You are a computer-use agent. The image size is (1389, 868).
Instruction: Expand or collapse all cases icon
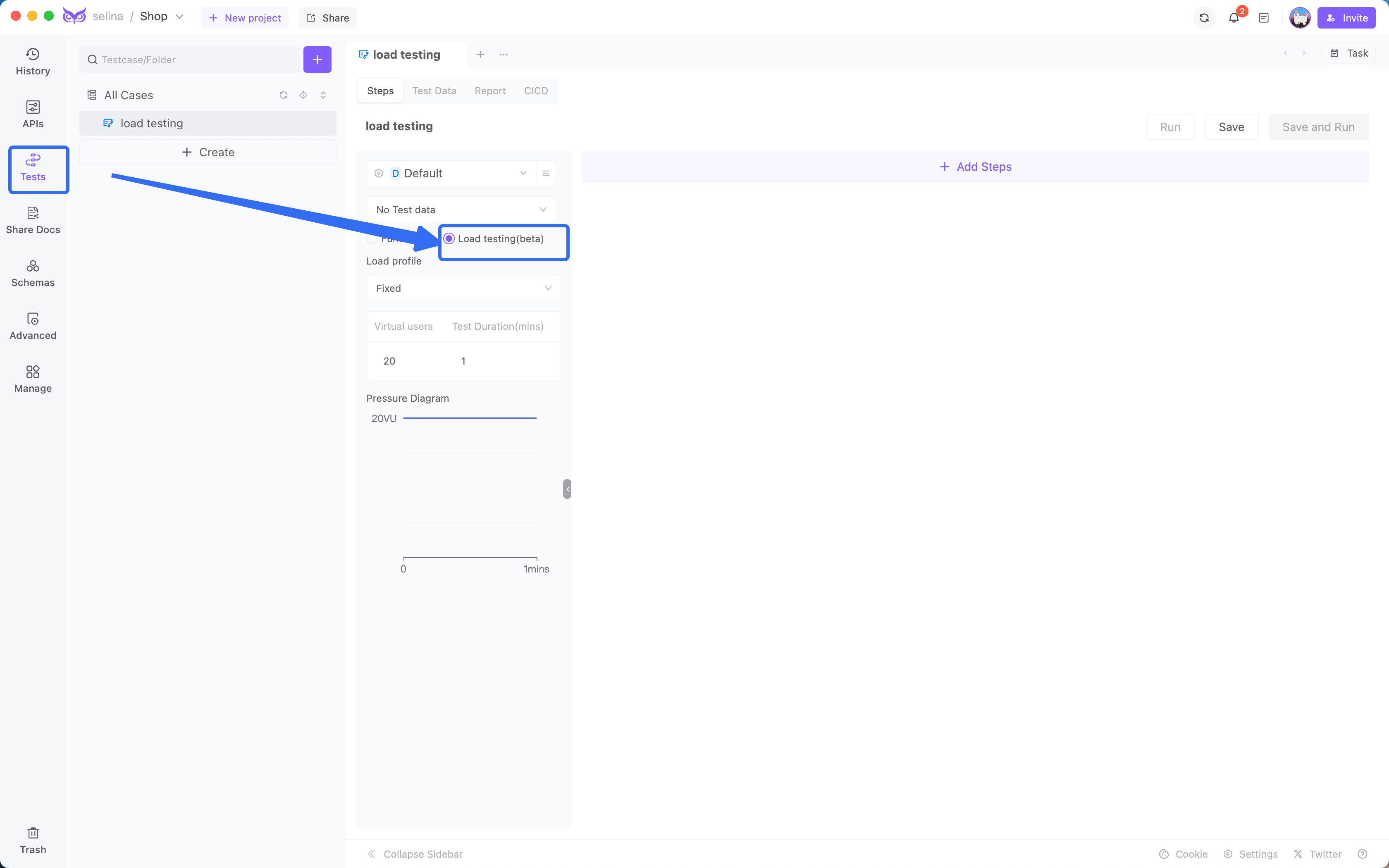tap(323, 95)
